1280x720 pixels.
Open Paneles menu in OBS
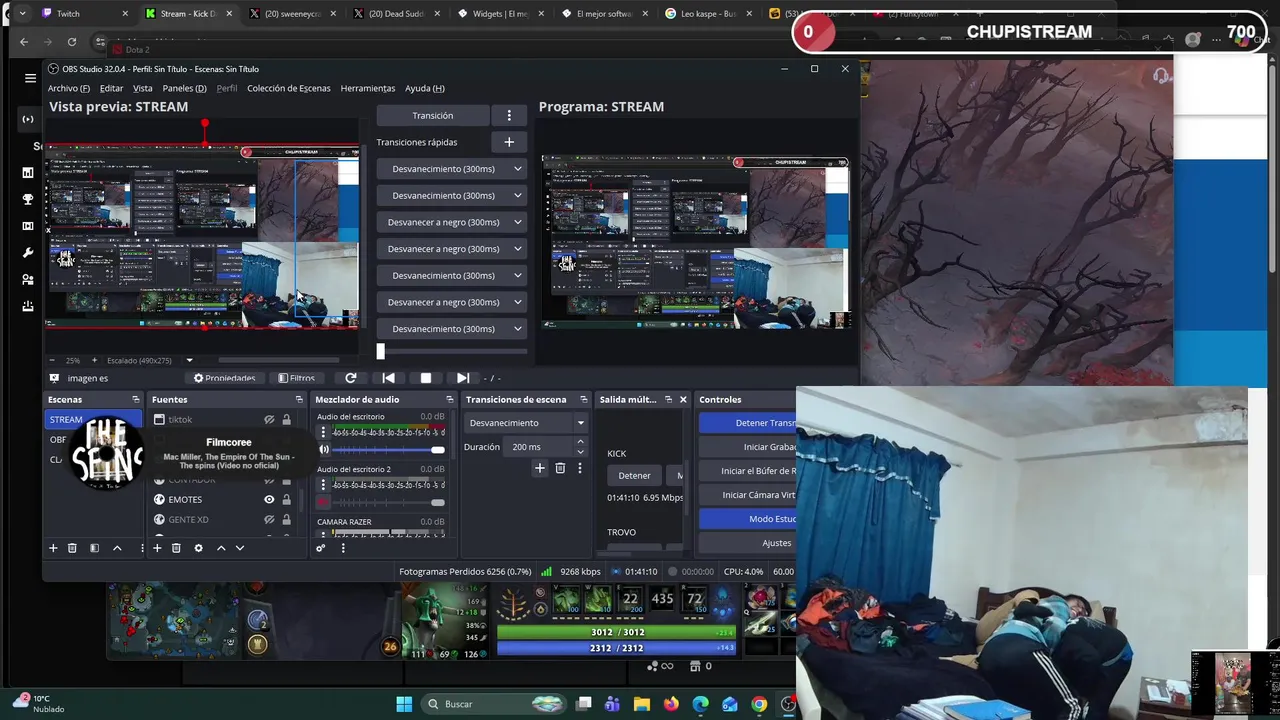click(x=184, y=88)
